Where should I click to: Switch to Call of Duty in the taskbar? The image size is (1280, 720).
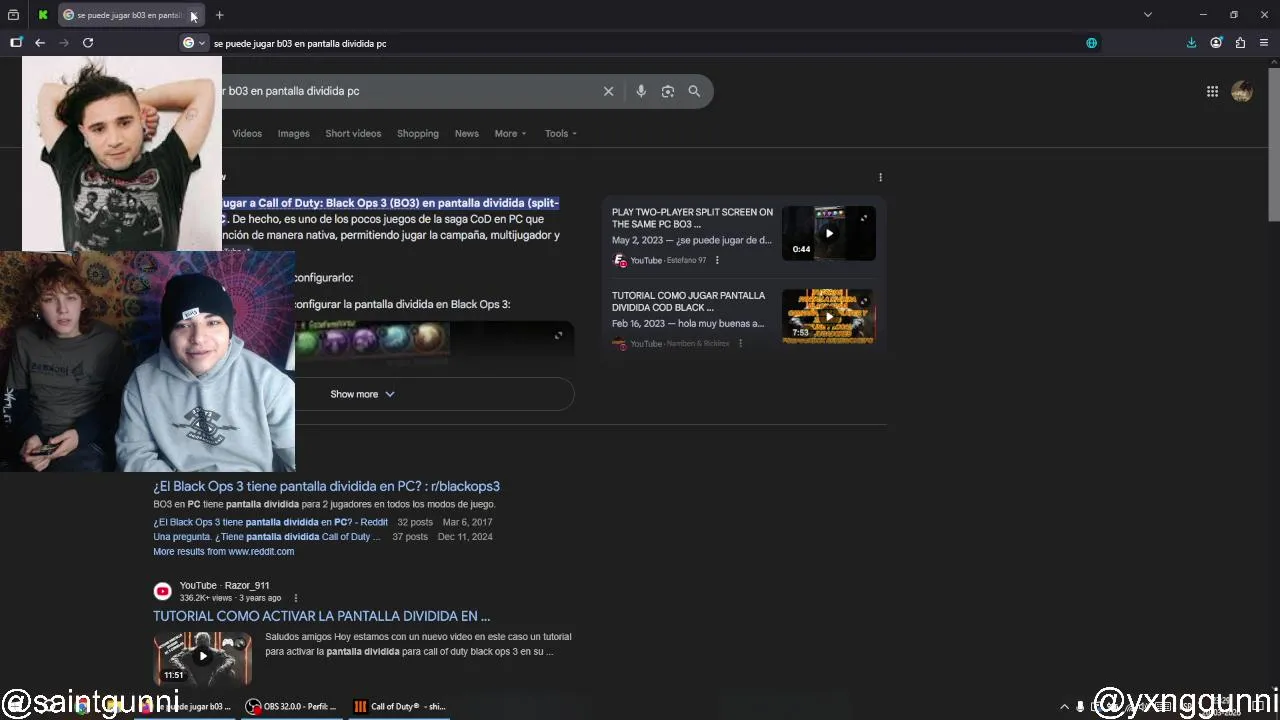[400, 706]
